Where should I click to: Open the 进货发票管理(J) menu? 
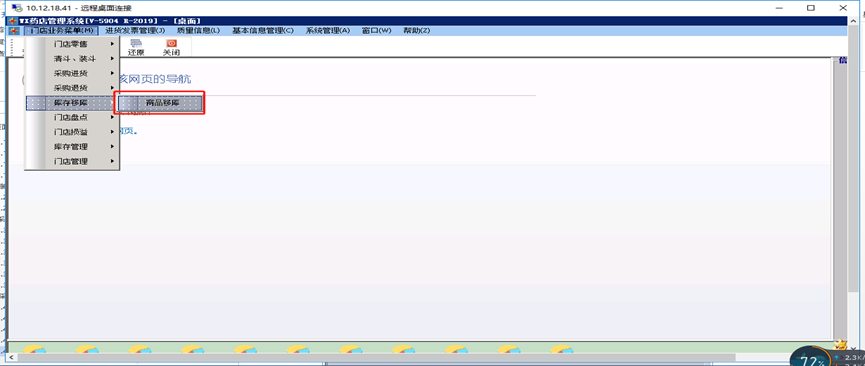tap(135, 30)
